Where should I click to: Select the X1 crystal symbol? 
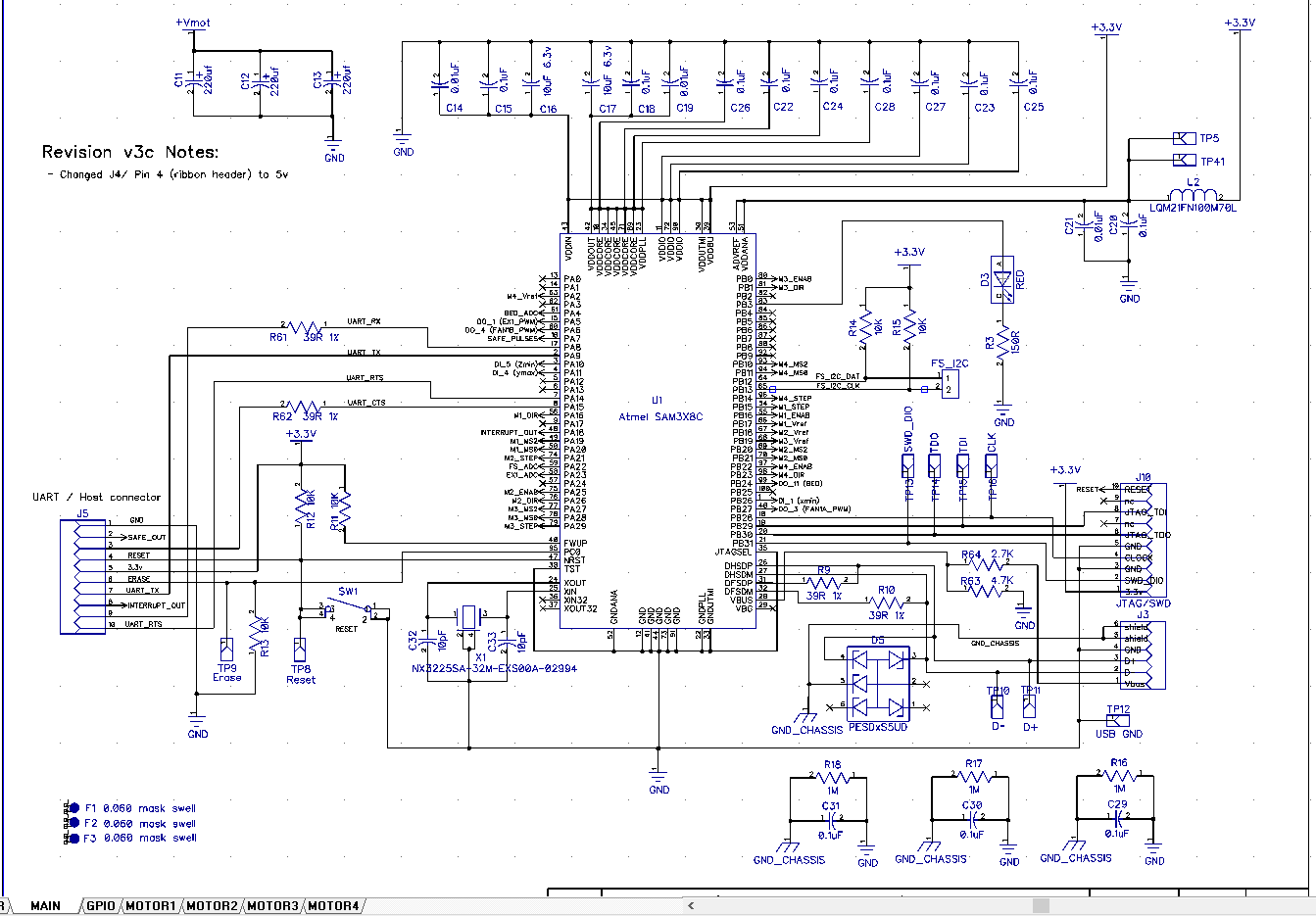468,616
